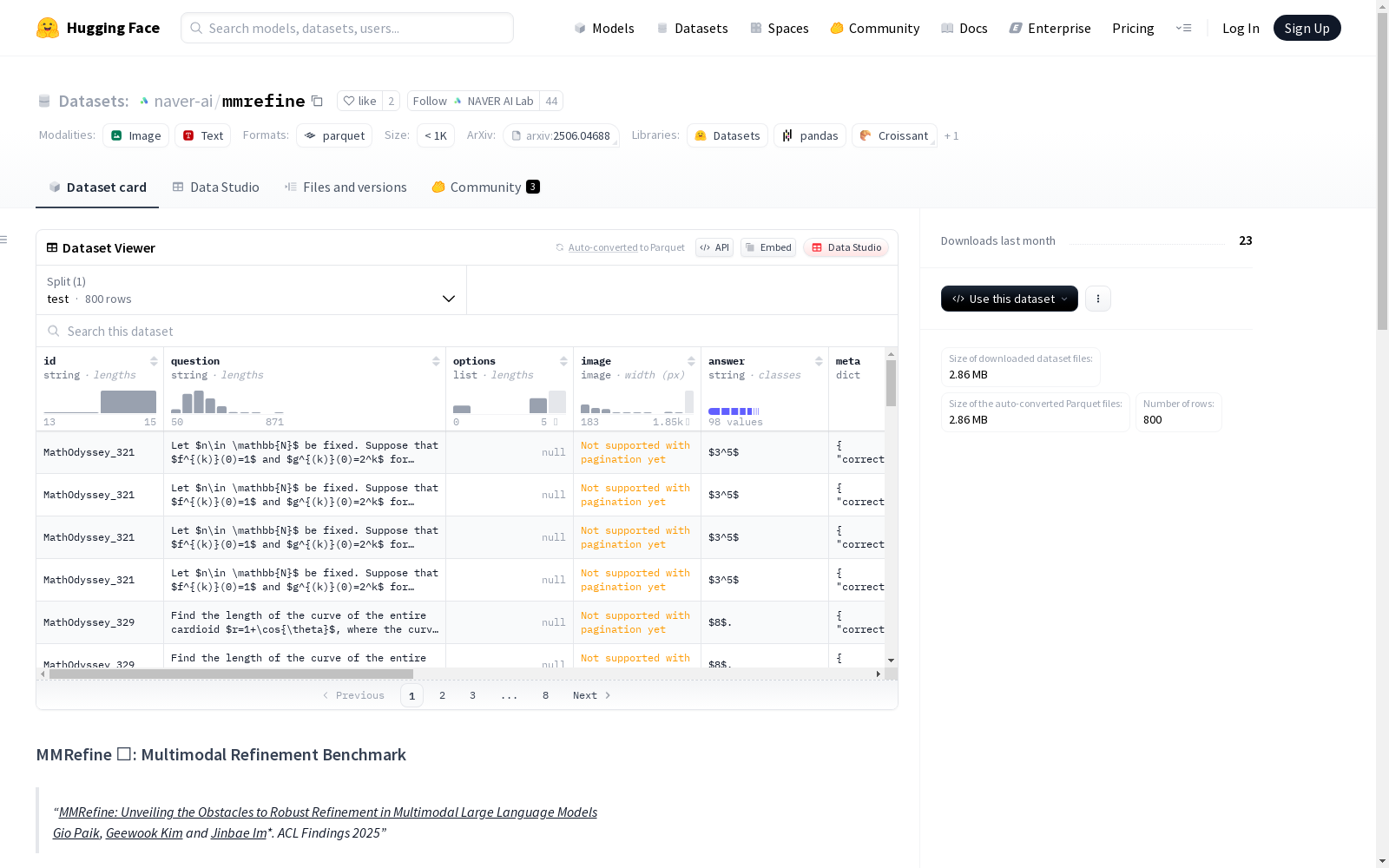Go to page 3 of the table
Image resolution: width=1389 pixels, height=868 pixels.
click(x=472, y=695)
